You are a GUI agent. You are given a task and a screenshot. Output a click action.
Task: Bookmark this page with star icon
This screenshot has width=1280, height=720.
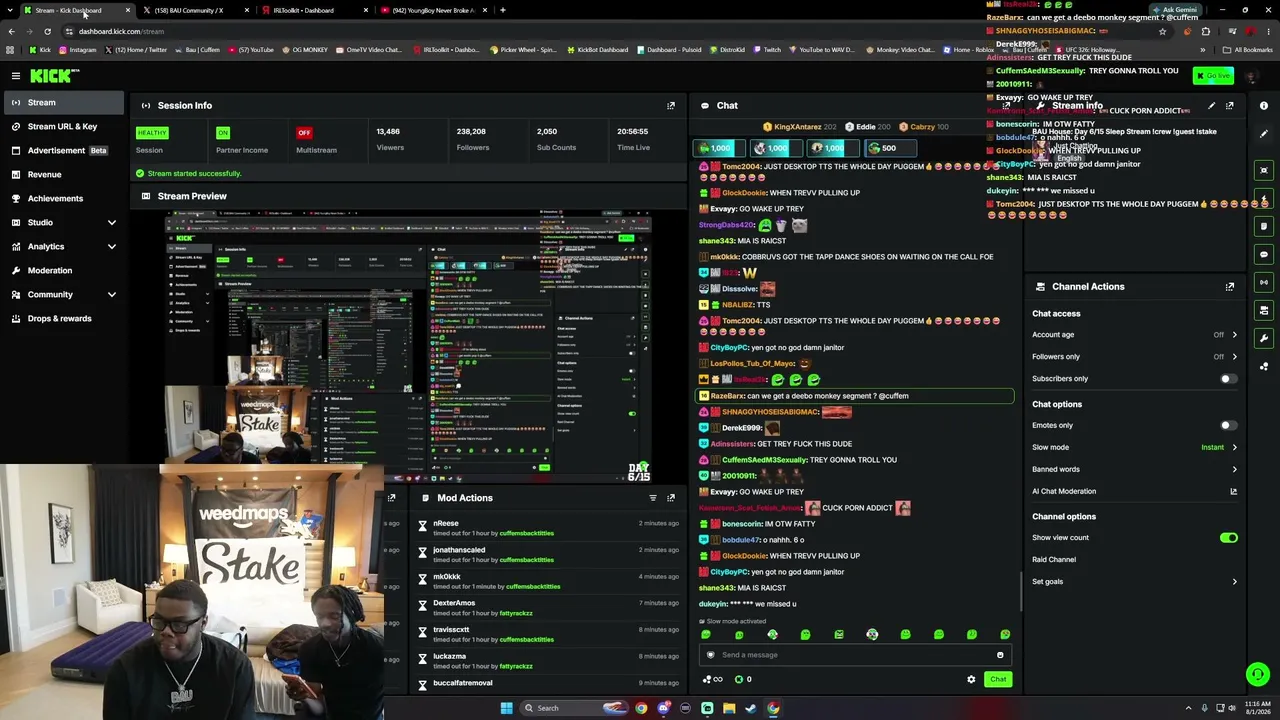coord(1162,31)
